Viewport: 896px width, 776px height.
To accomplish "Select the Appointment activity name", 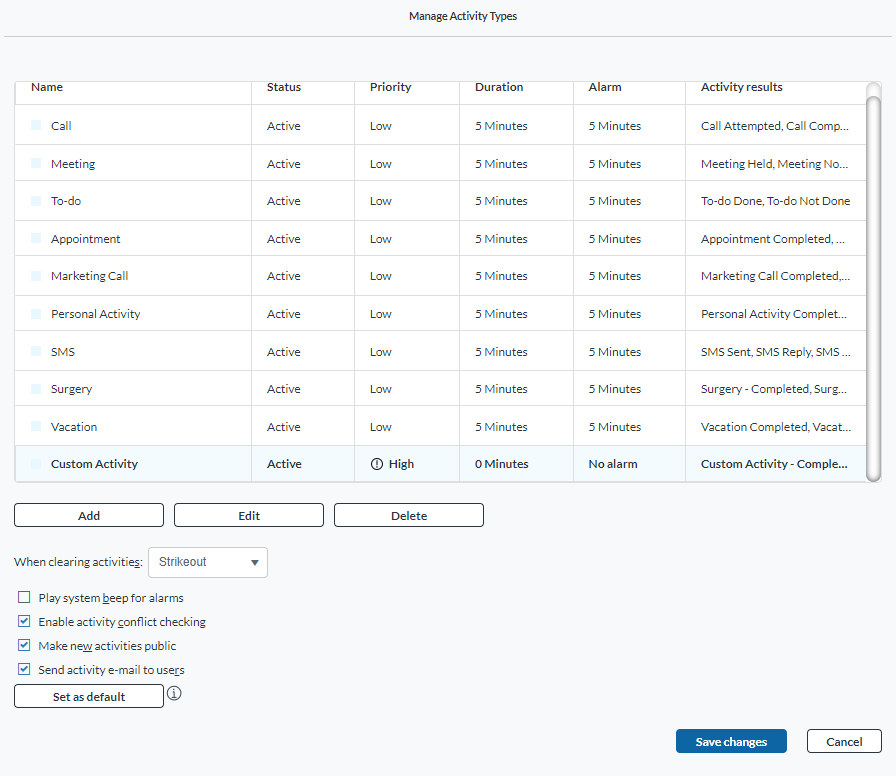I will coord(86,239).
